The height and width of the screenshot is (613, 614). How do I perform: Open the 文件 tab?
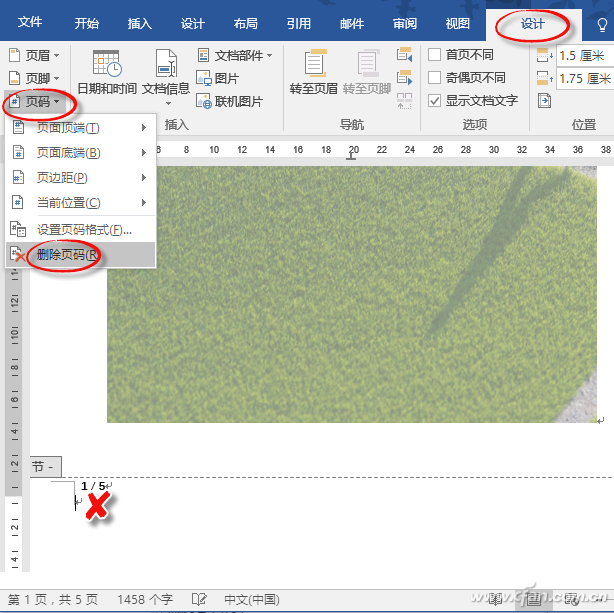30,22
